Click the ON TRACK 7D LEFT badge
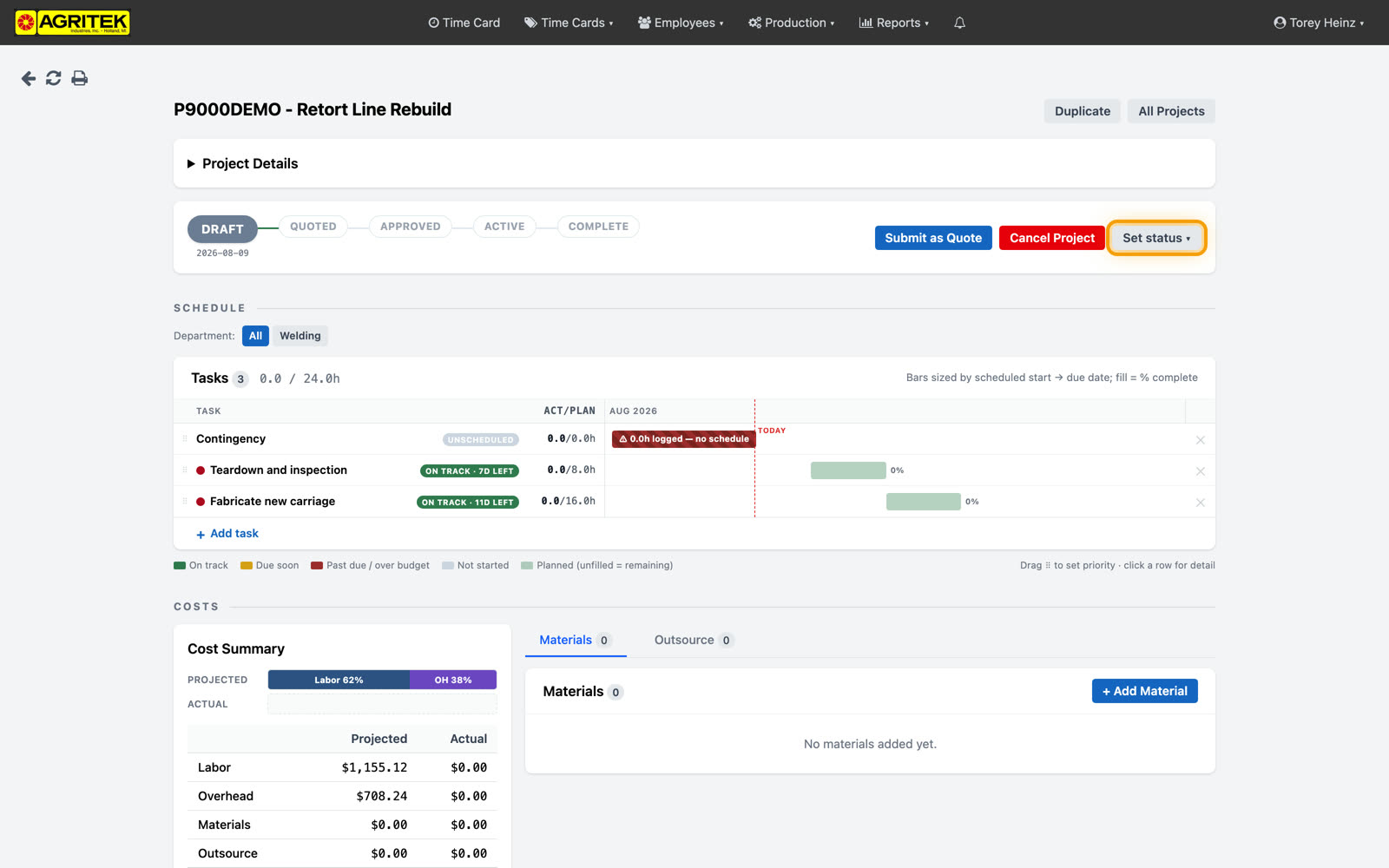1389x868 pixels. pos(470,471)
